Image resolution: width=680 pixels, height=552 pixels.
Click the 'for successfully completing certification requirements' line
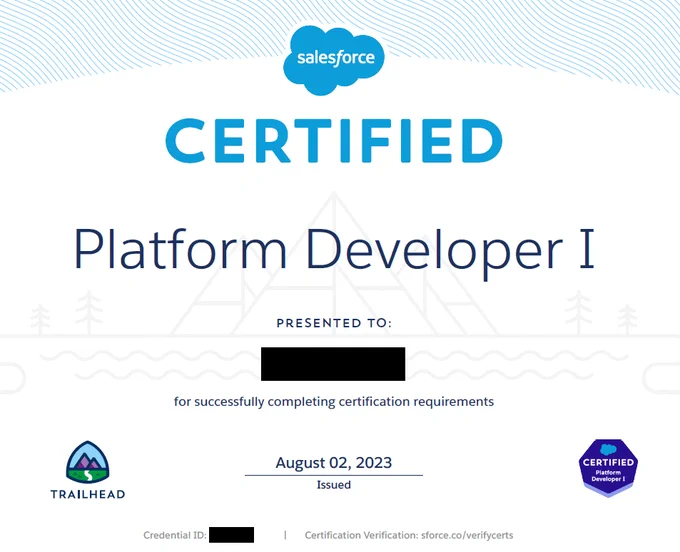pos(334,402)
